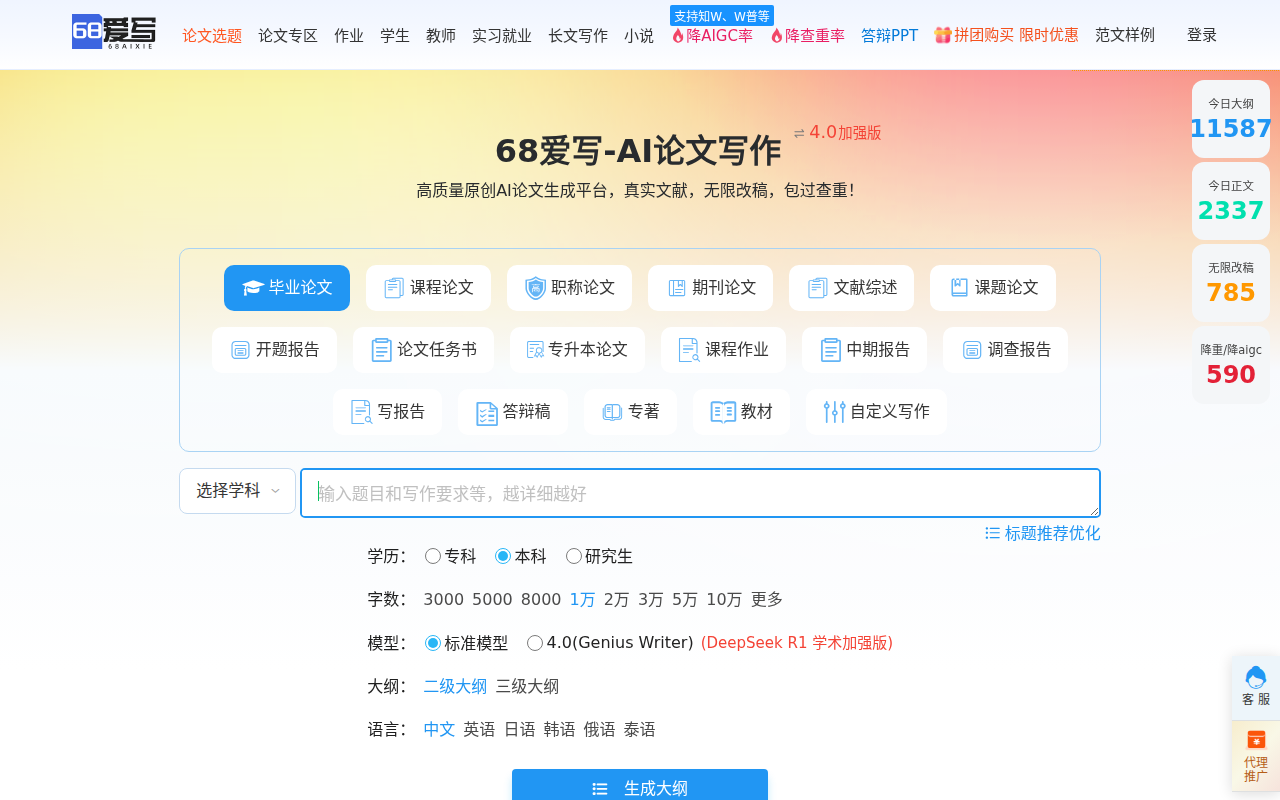This screenshot has width=1280, height=800.
Task: Click the 课题论文 book icon
Action: click(959, 288)
